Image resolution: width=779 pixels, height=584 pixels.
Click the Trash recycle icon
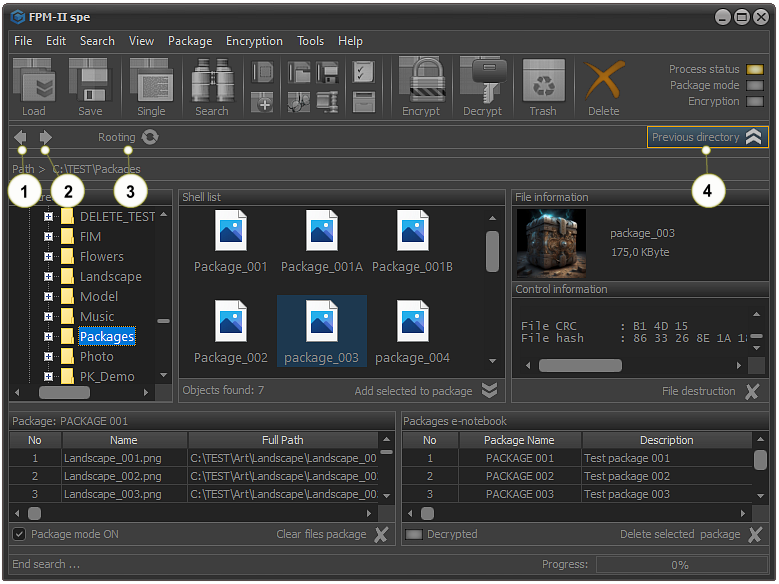pyautogui.click(x=543, y=81)
